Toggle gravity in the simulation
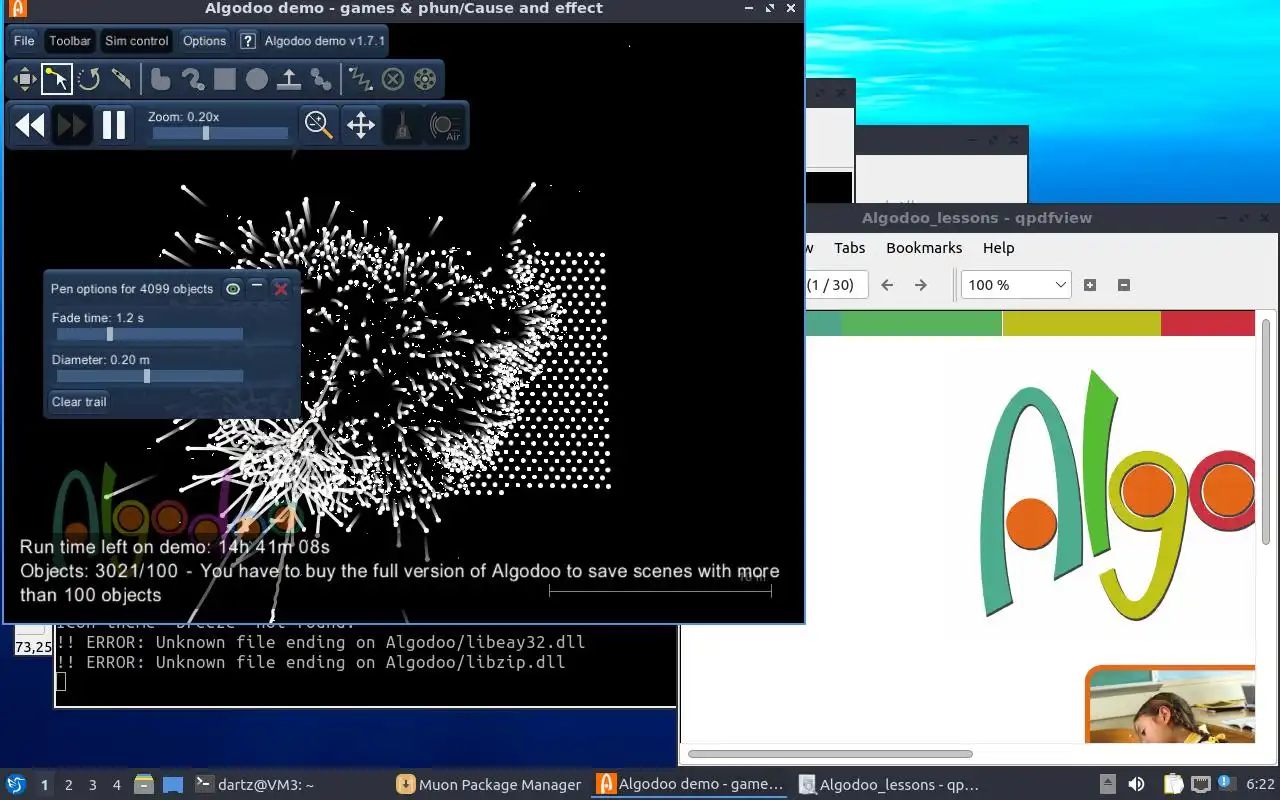 click(x=402, y=125)
